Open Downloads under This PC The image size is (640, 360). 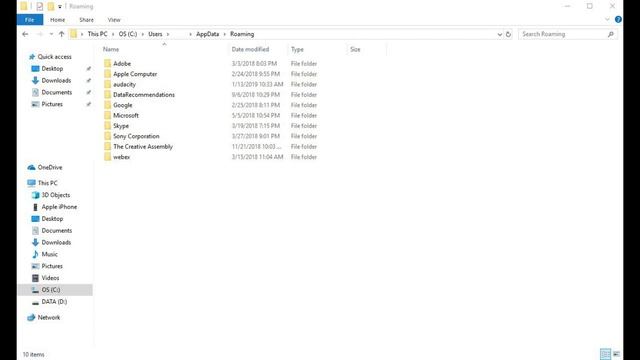(56, 242)
